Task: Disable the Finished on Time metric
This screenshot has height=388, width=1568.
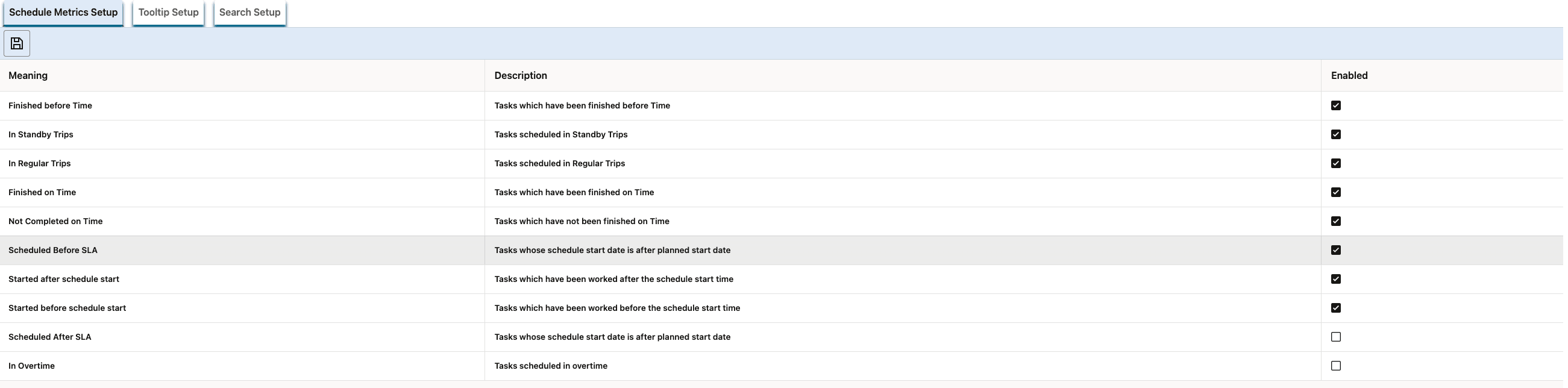Action: point(1335,192)
